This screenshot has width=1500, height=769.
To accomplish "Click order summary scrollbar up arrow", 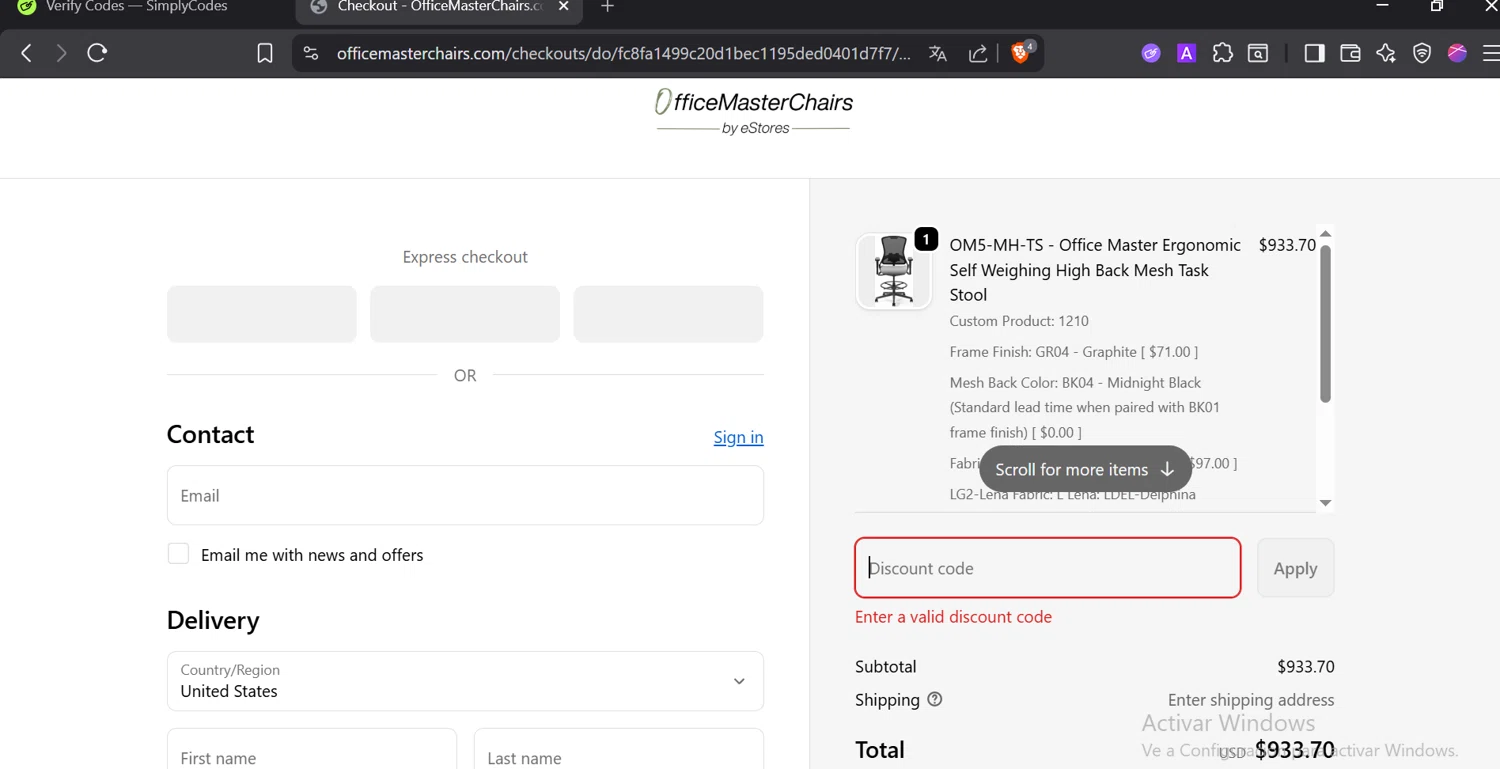I will [x=1325, y=234].
